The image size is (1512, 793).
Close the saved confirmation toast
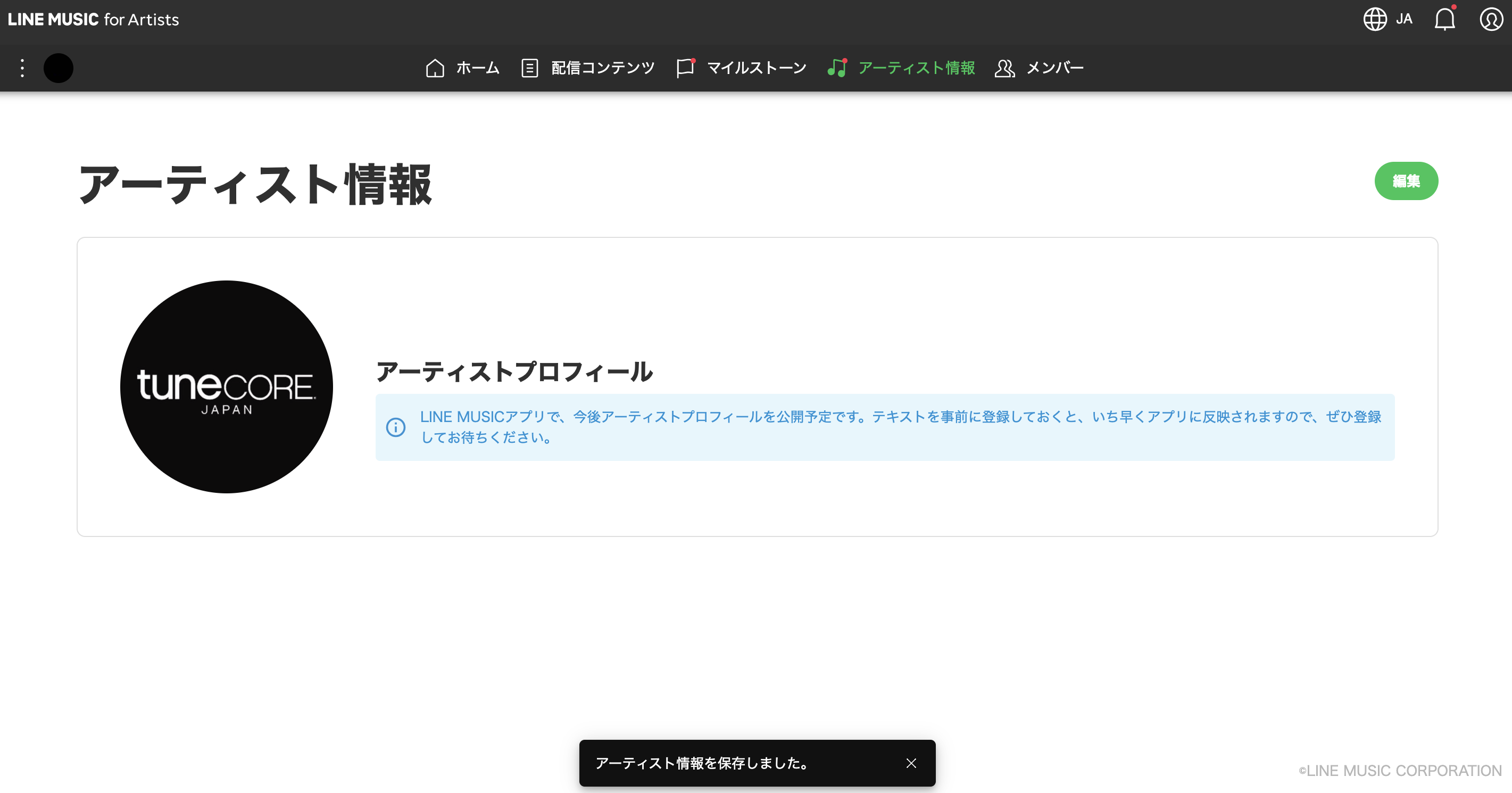(911, 763)
